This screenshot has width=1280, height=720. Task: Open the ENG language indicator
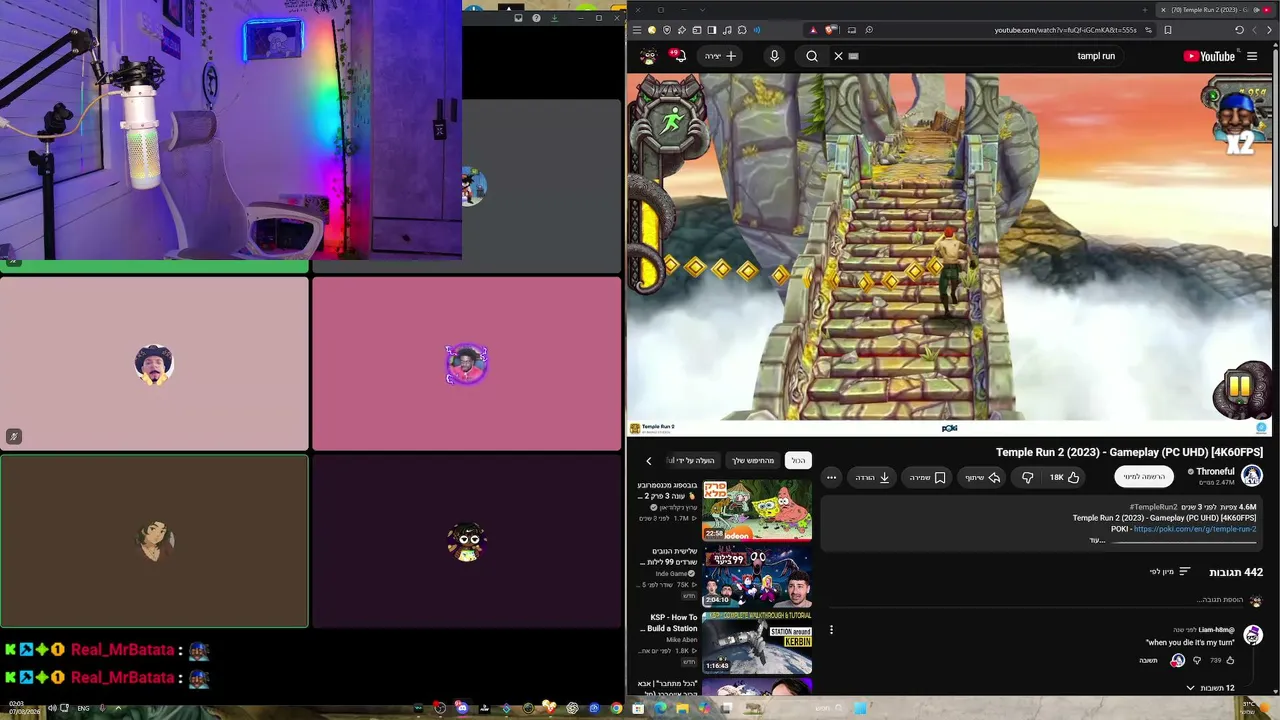83,708
